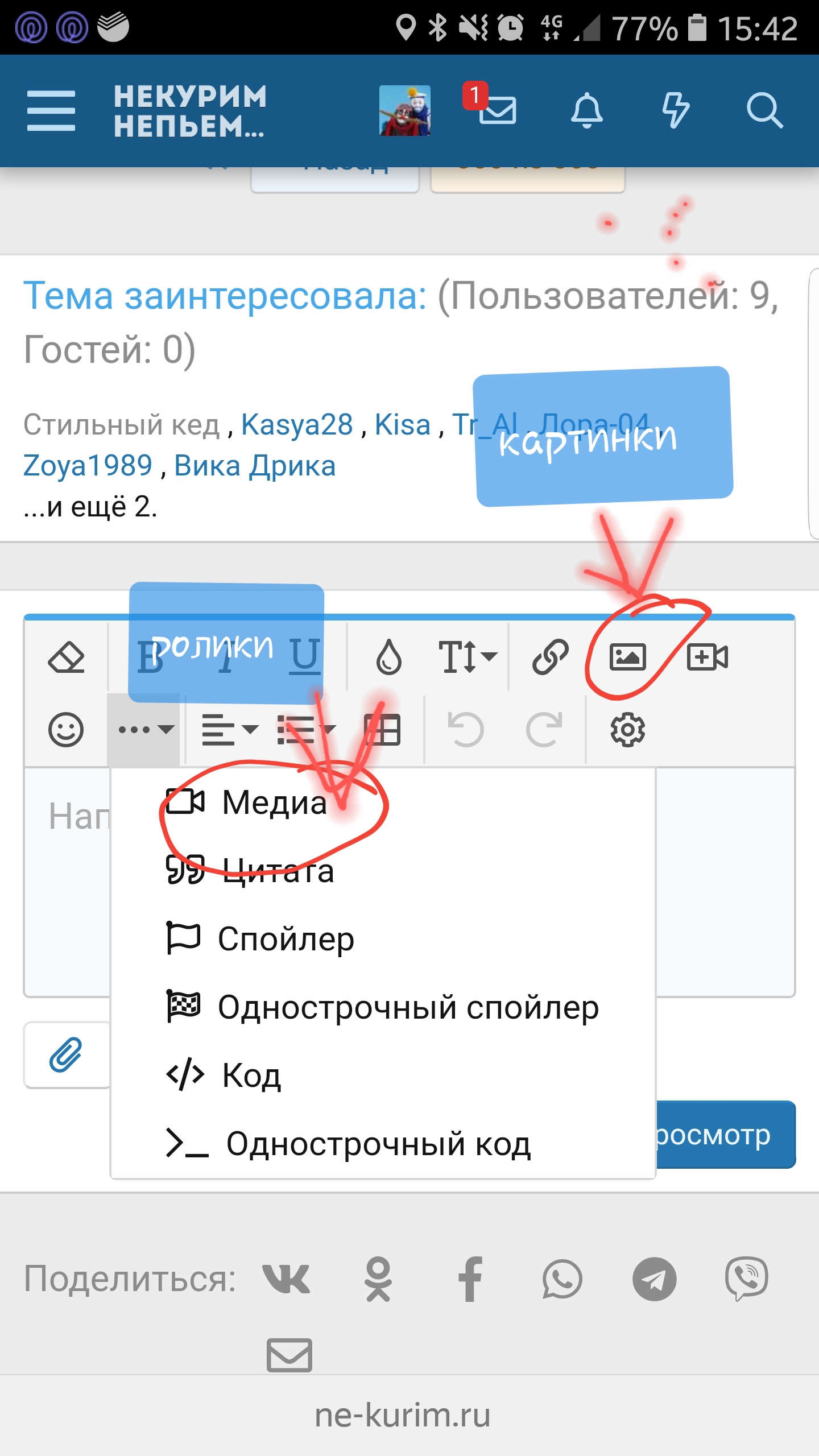Open the user avatar profile menu
Viewport: 819px width, 1456px height.
tap(405, 110)
